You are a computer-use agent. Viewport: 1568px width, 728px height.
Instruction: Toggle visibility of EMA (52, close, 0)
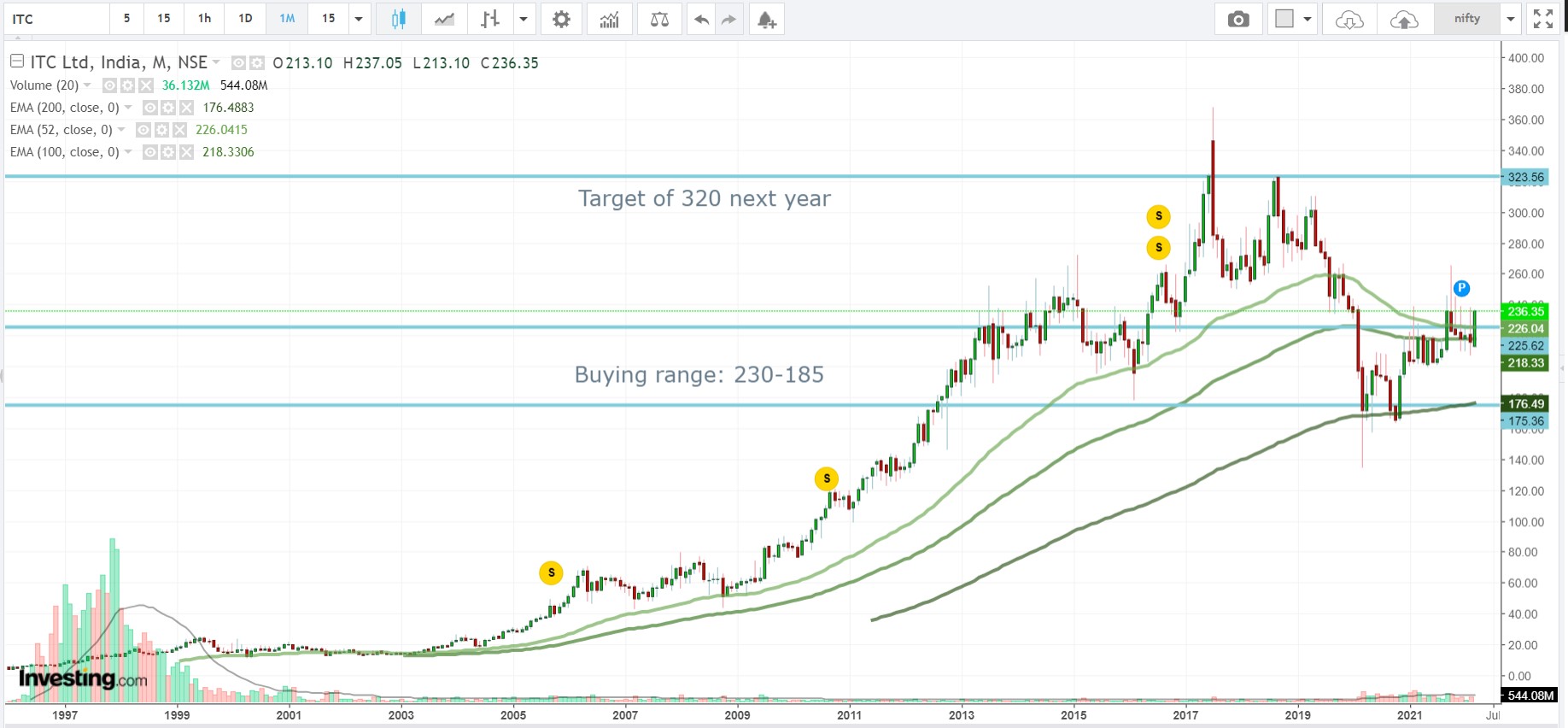tap(143, 130)
